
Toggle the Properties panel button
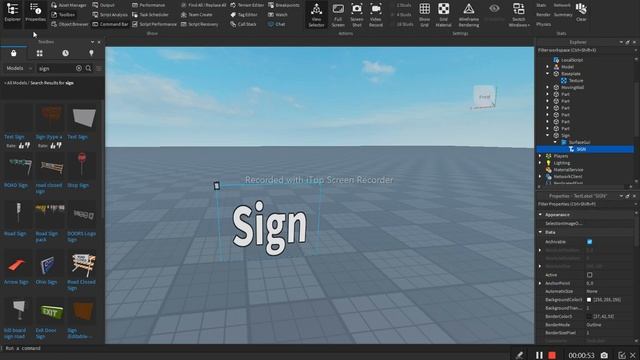(x=35, y=13)
